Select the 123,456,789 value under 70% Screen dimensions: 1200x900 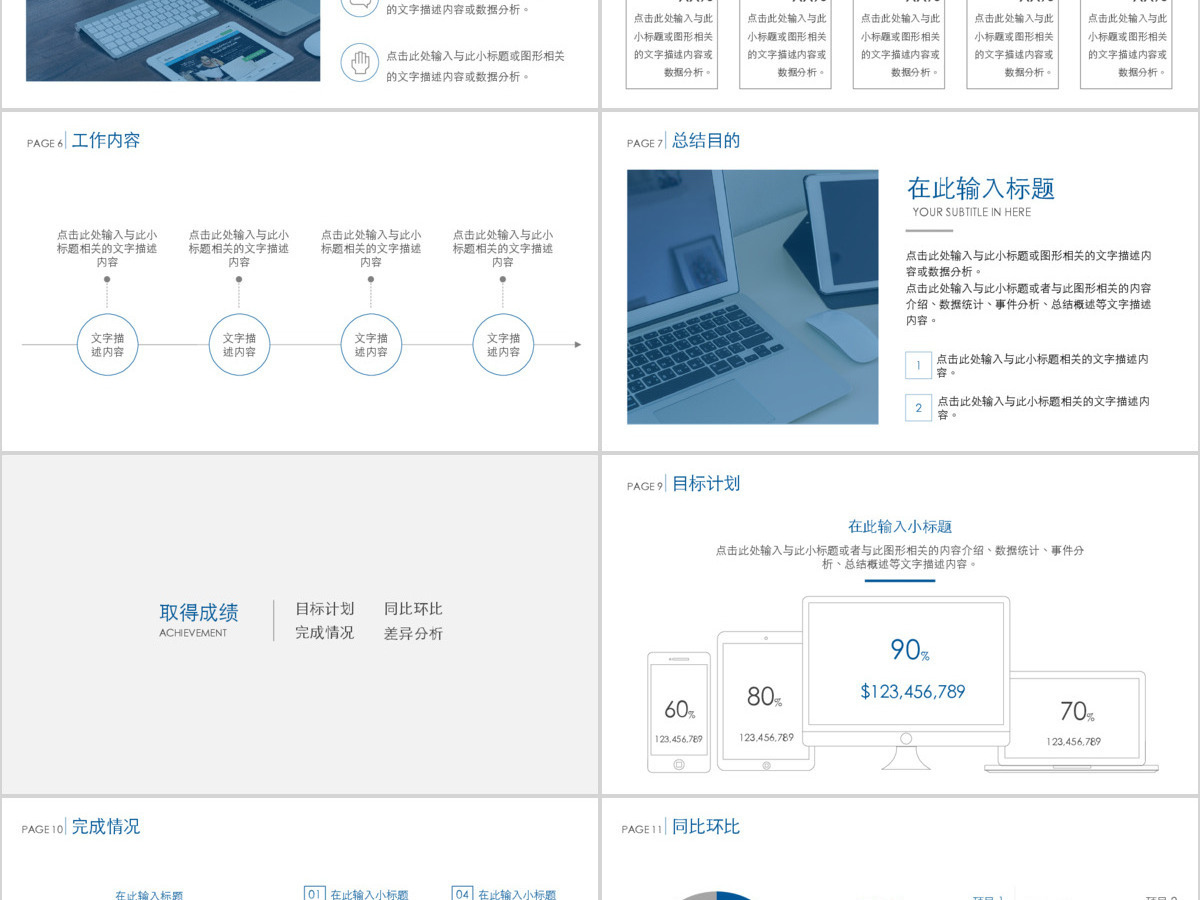pyautogui.click(x=1074, y=742)
